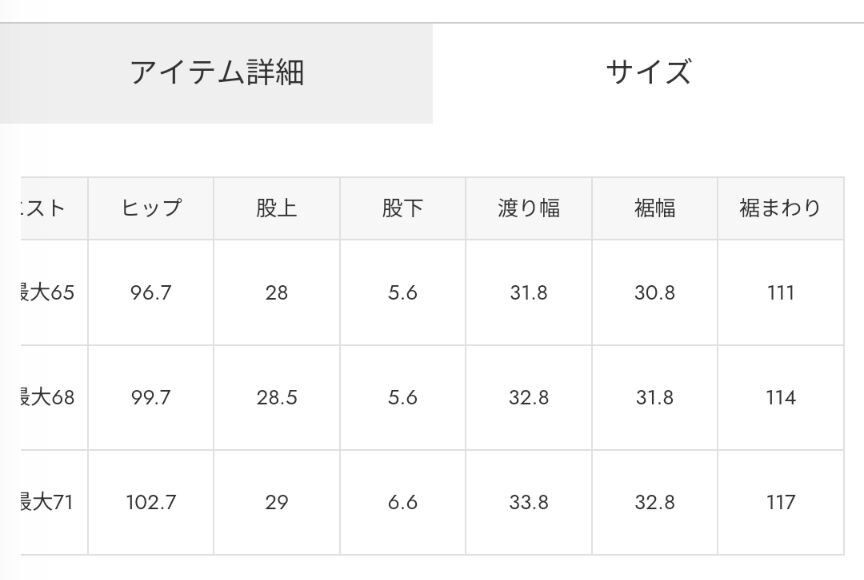Screen dimensions: 864x580
Task: Select the 渡り幅 value 33.8 cell
Action: tap(528, 503)
